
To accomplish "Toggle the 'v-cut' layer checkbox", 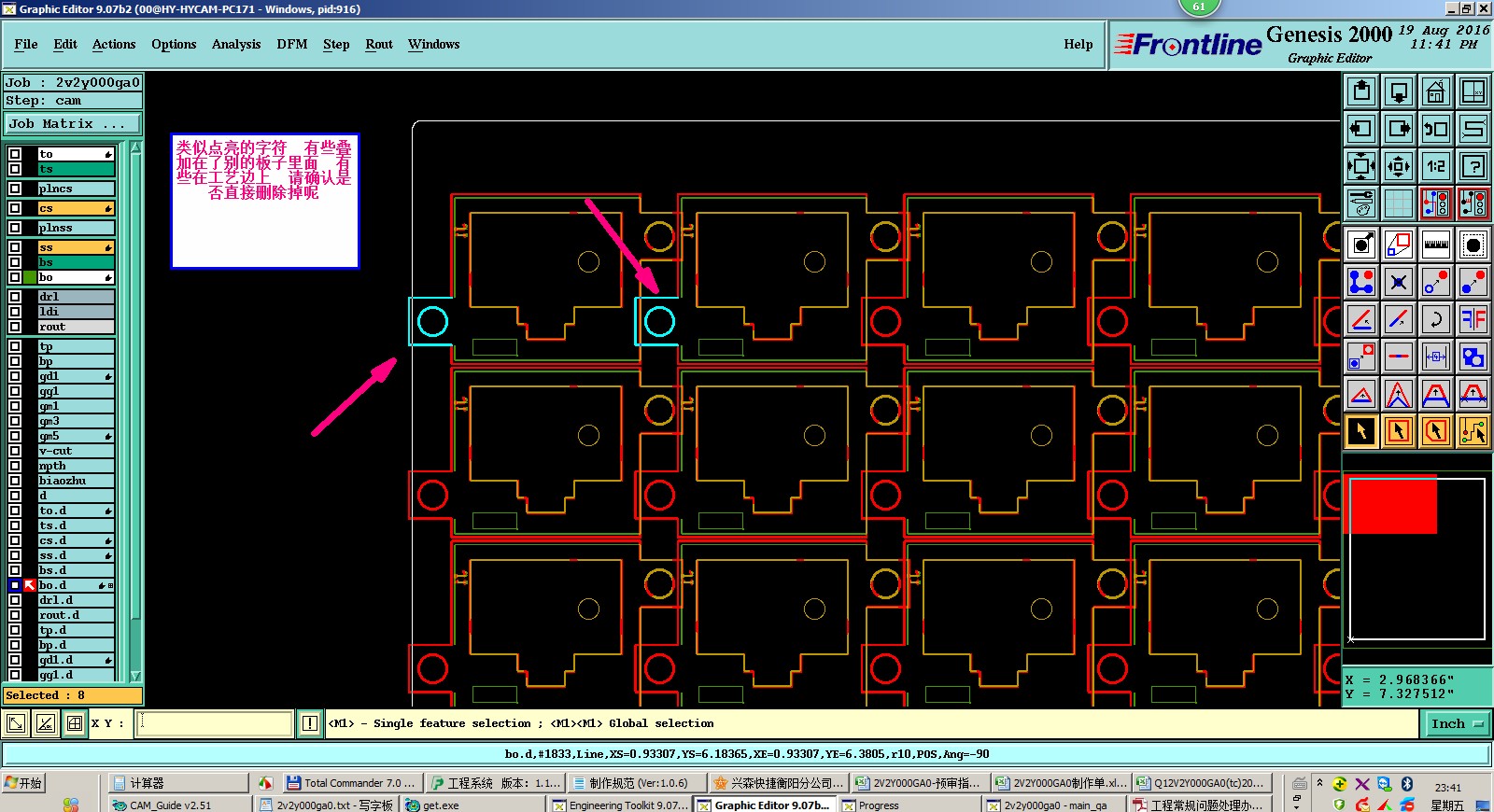I will point(15,451).
